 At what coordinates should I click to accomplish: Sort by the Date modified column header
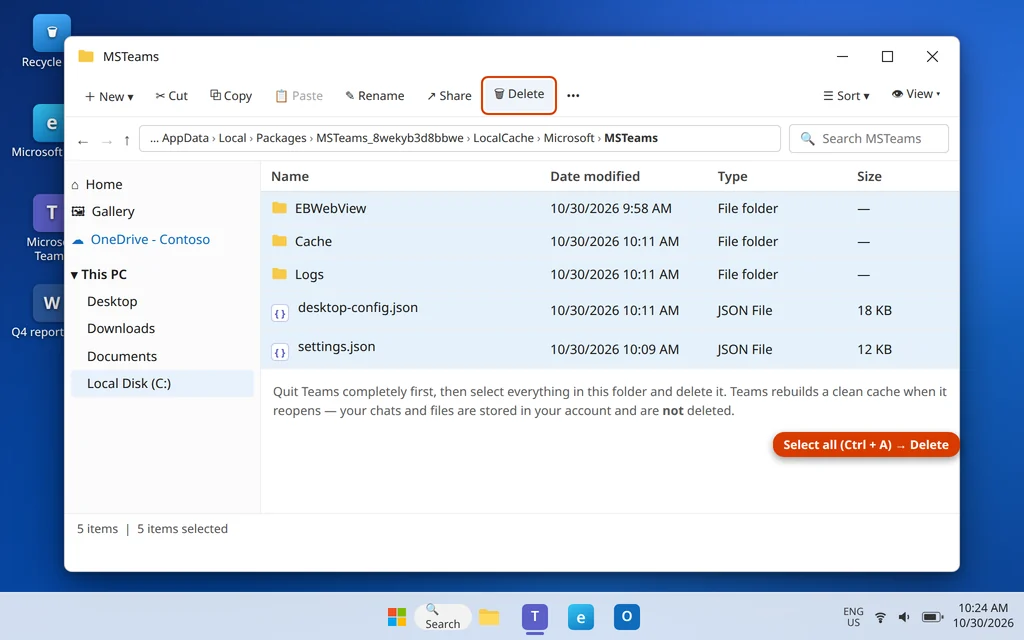point(595,176)
